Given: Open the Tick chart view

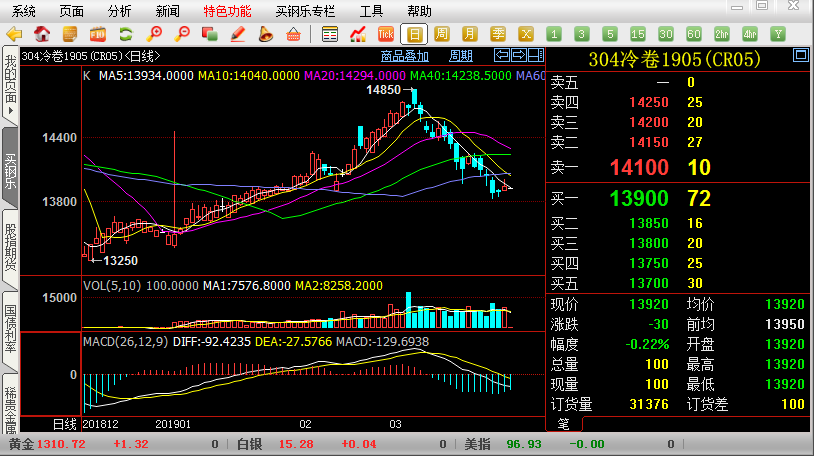Looking at the screenshot, I should pyautogui.click(x=385, y=34).
